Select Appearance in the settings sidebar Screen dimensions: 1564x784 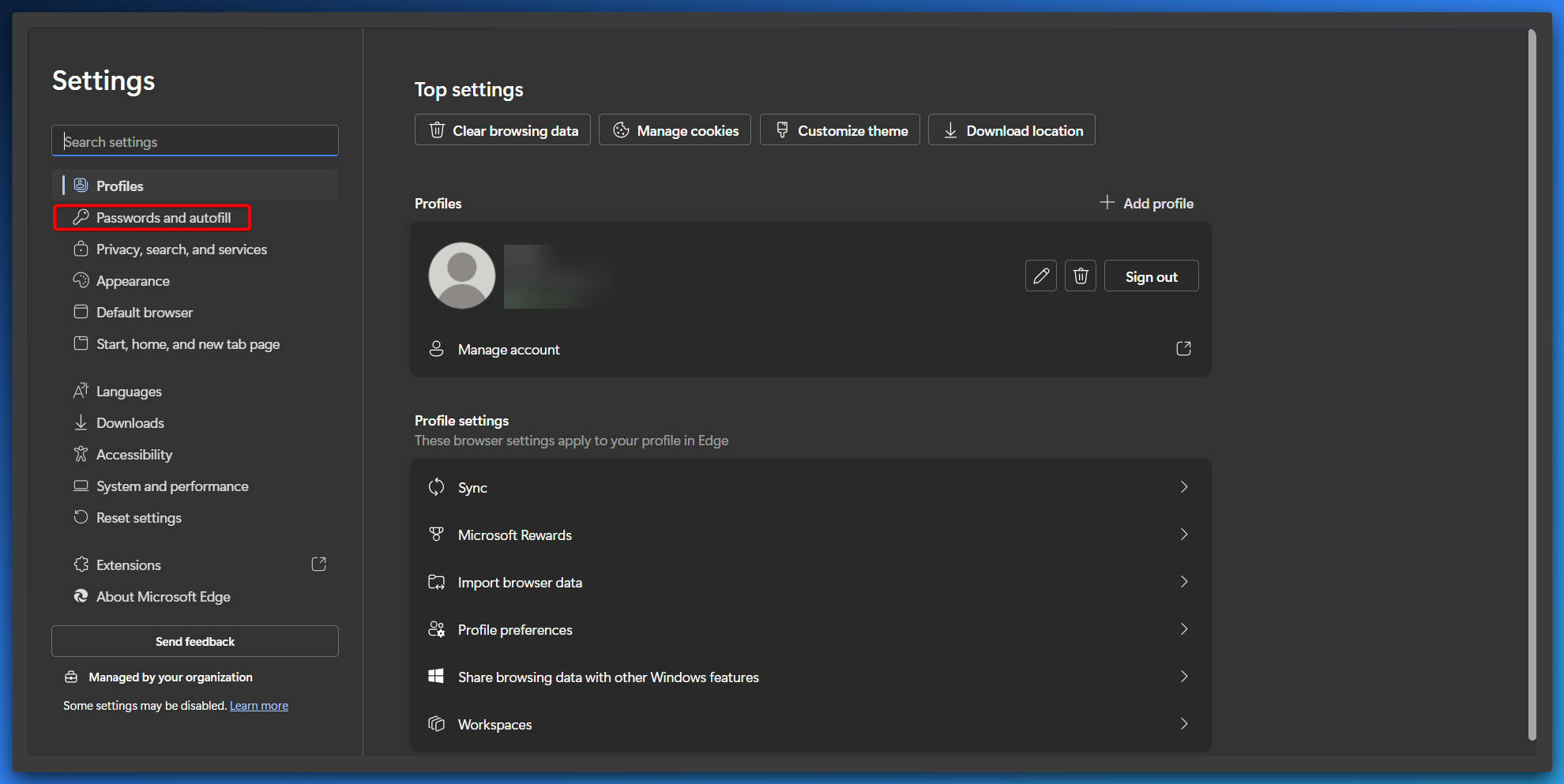[x=133, y=281]
